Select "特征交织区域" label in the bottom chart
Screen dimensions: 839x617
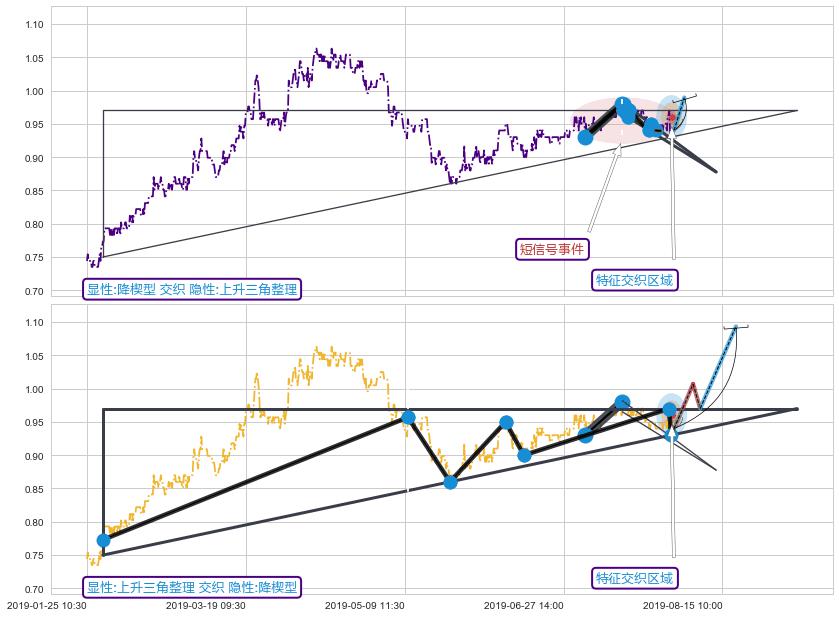point(635,578)
